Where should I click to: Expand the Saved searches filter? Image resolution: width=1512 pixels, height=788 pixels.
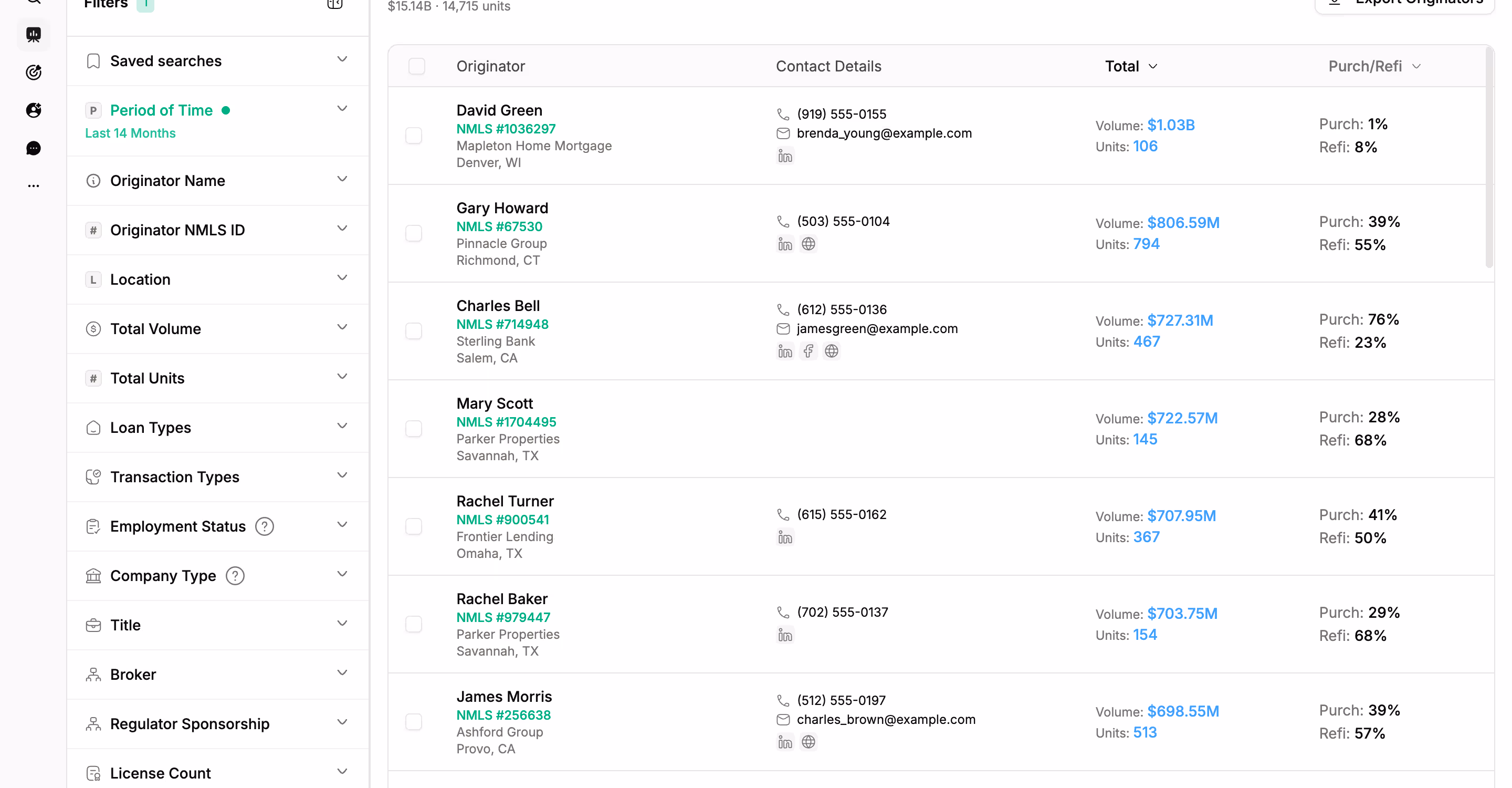[218, 61]
